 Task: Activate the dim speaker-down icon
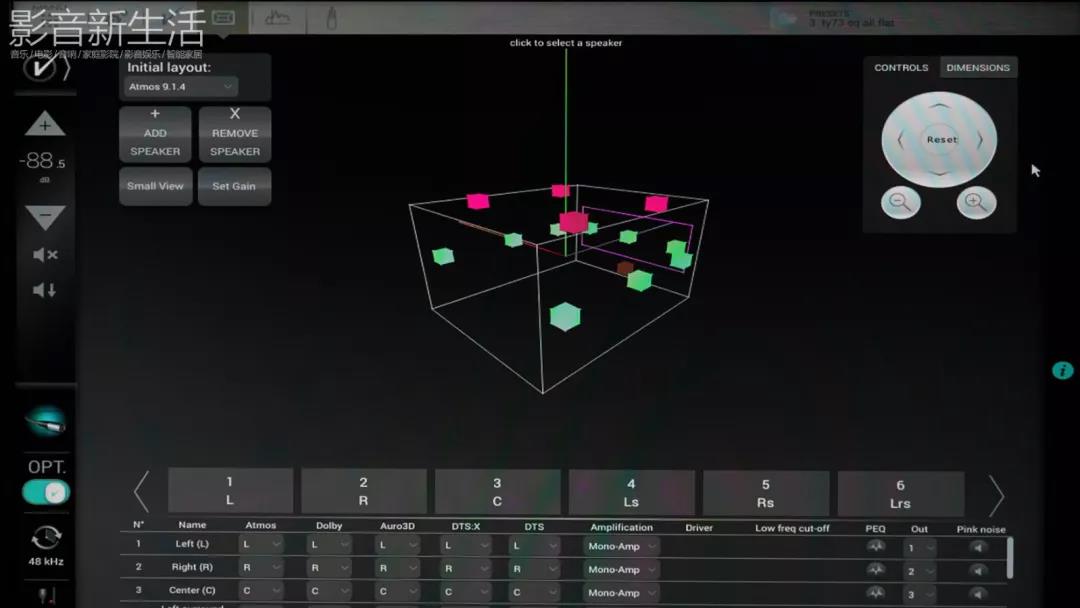click(45, 290)
